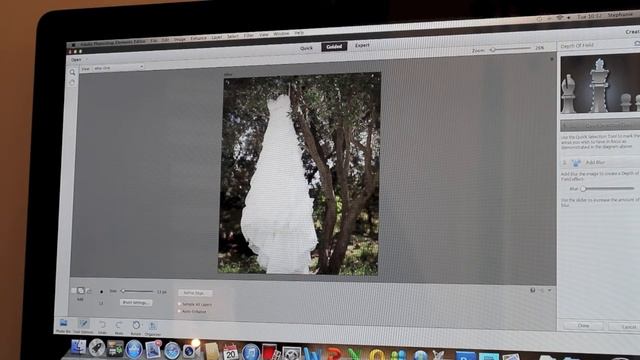Open the Help menu
The height and width of the screenshot is (360, 640).
[299, 33]
